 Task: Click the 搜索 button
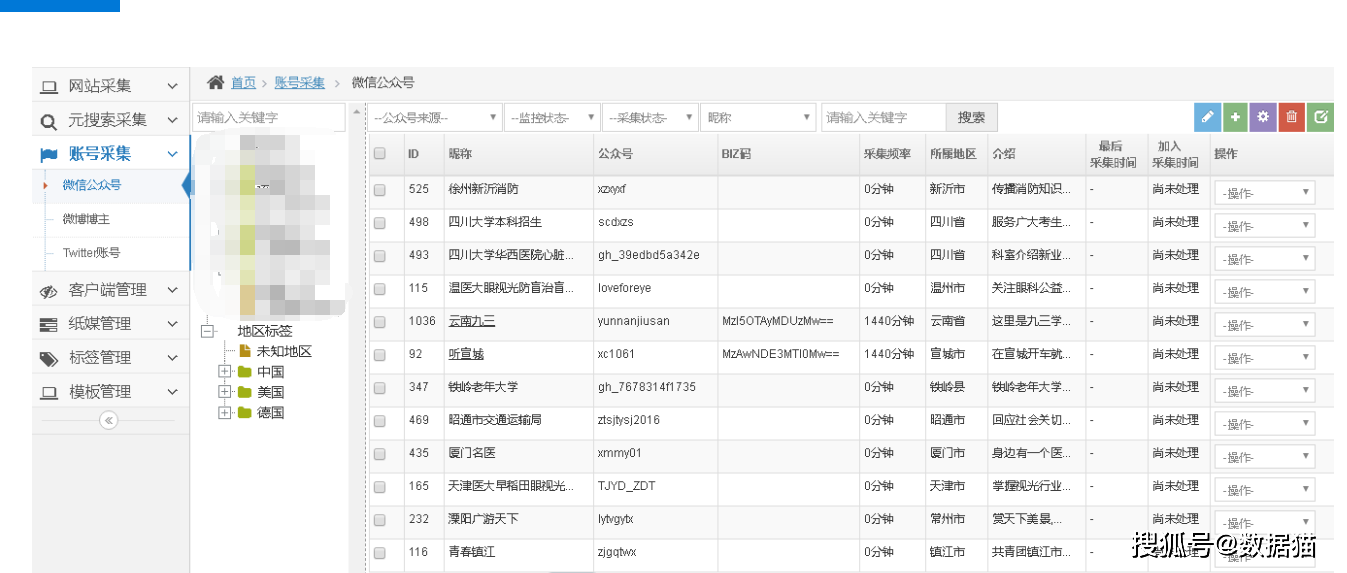coord(971,118)
